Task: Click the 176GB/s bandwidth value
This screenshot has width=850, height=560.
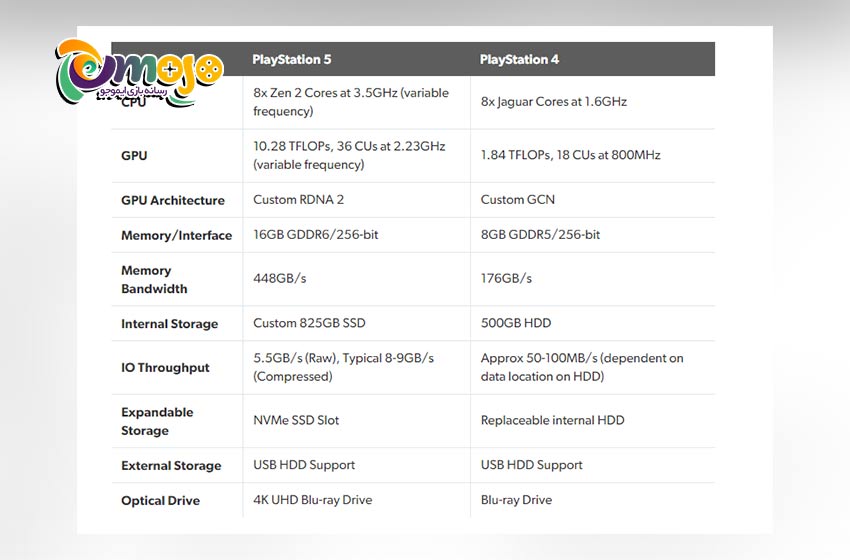Action: 506,279
